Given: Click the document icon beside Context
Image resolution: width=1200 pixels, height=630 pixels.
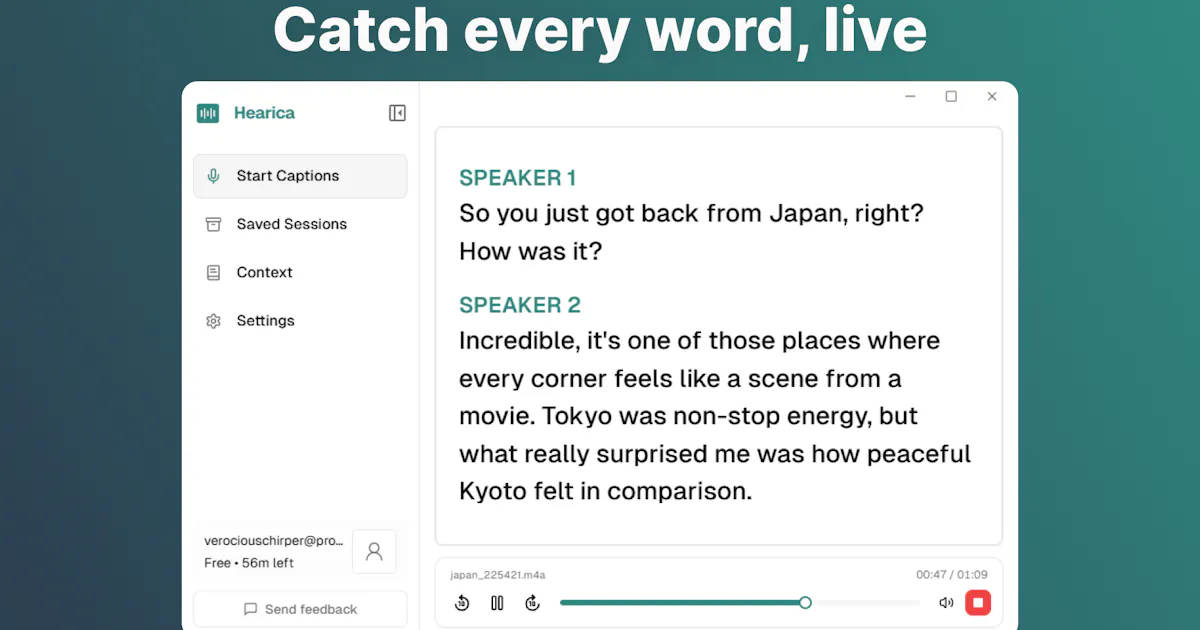Looking at the screenshot, I should tap(213, 272).
